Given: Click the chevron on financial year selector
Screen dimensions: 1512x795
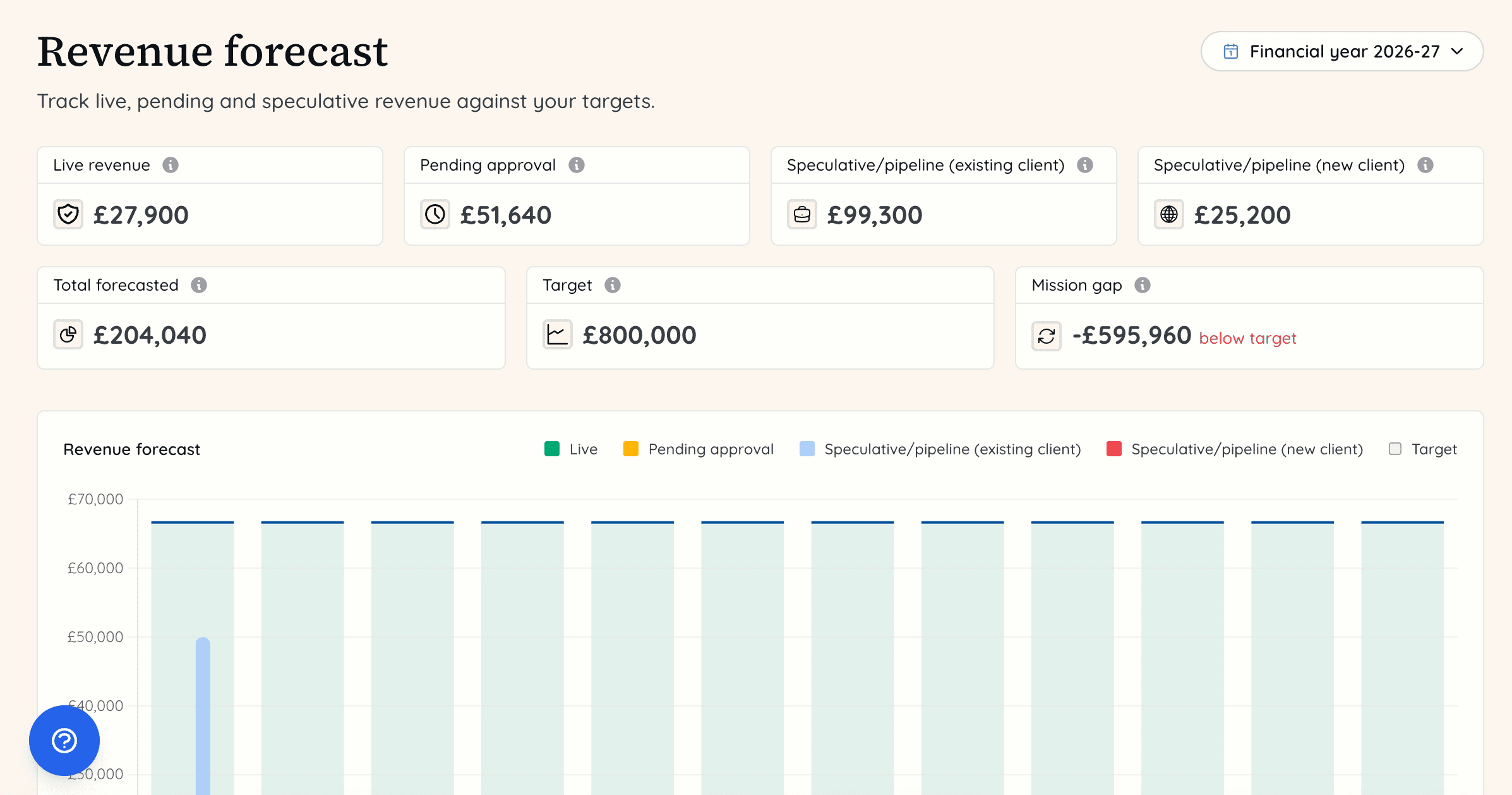Looking at the screenshot, I should point(1458,51).
